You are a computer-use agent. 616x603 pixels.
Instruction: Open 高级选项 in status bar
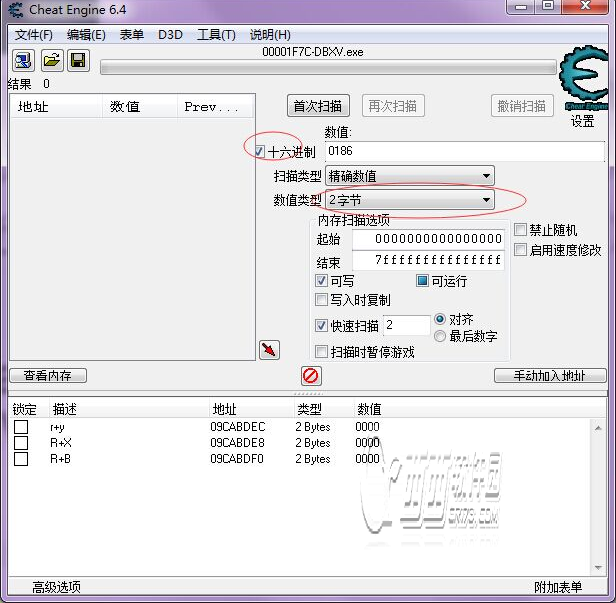(57, 587)
